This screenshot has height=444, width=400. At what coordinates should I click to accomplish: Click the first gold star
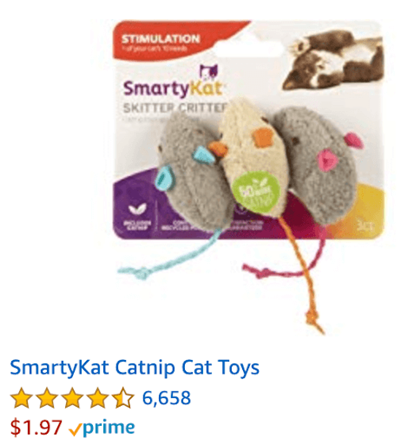click(22, 398)
